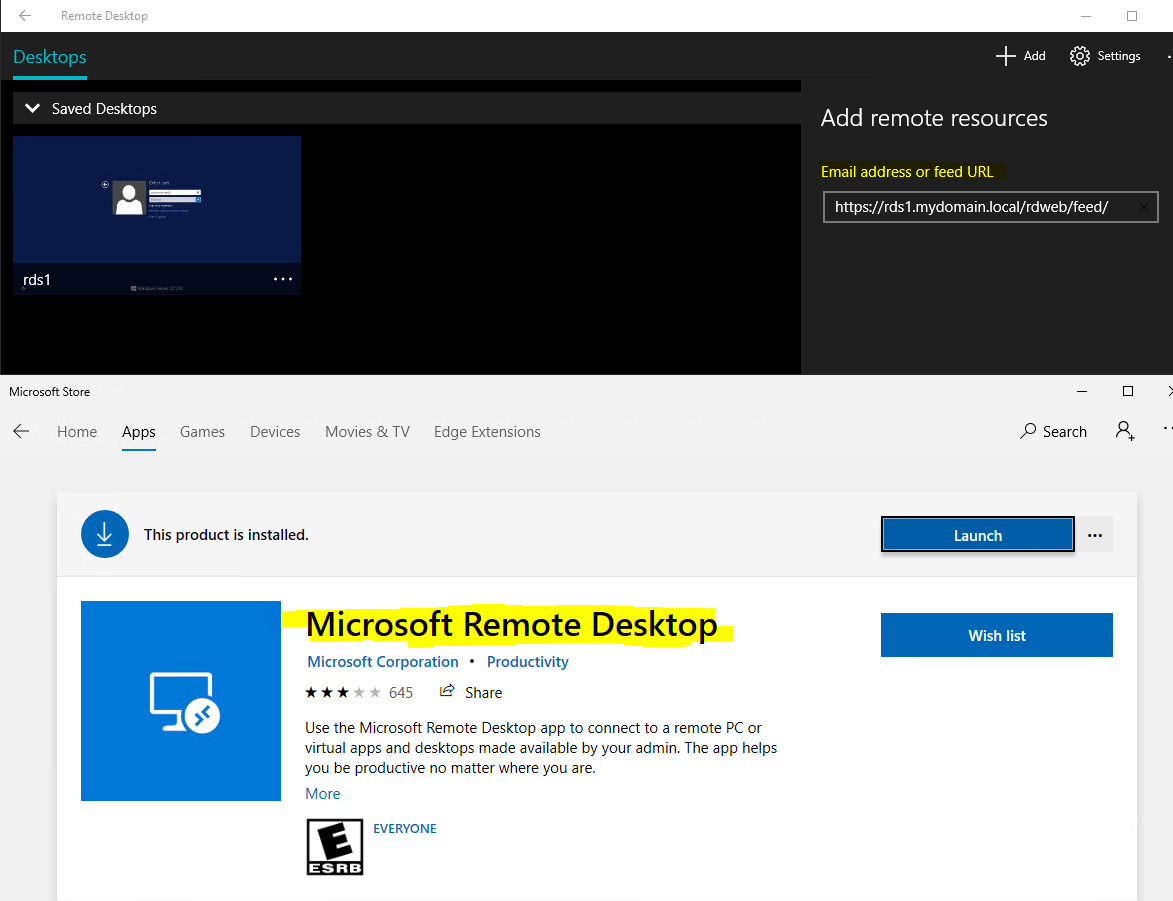Maximize the Microsoft Store window
1173x901 pixels.
point(1128,391)
